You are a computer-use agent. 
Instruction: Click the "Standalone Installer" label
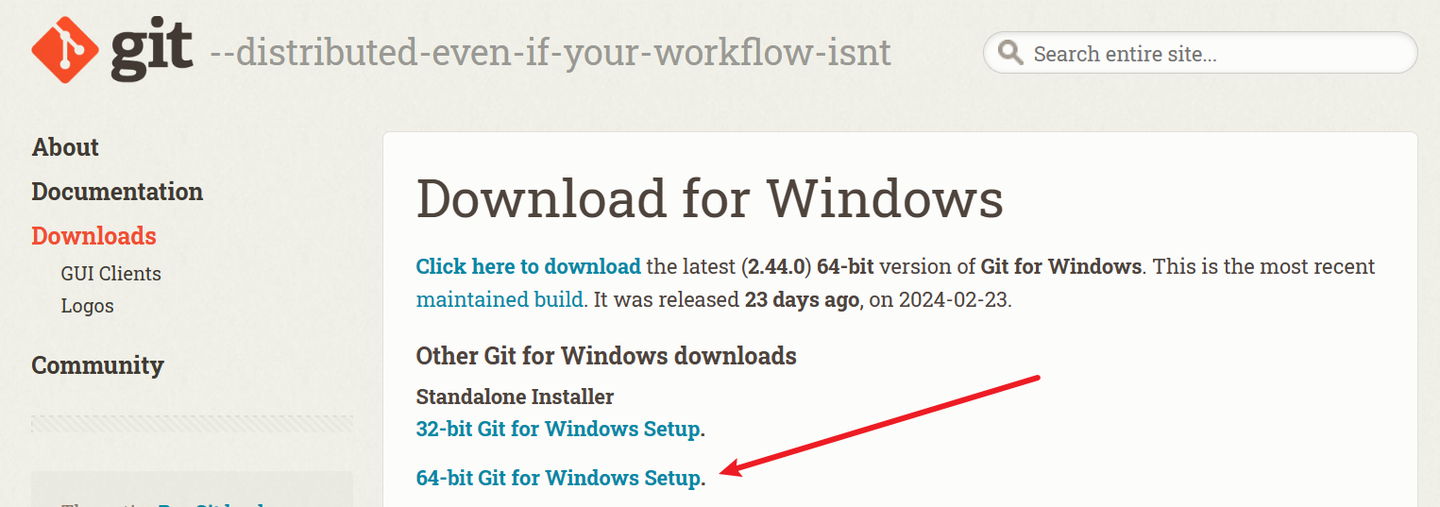pyautogui.click(x=515, y=397)
